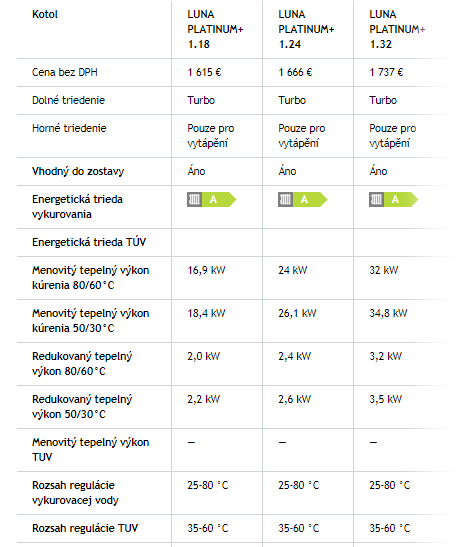This screenshot has width=466, height=547.
Task: Click the 1 615 € price cell
Action: tap(204, 72)
